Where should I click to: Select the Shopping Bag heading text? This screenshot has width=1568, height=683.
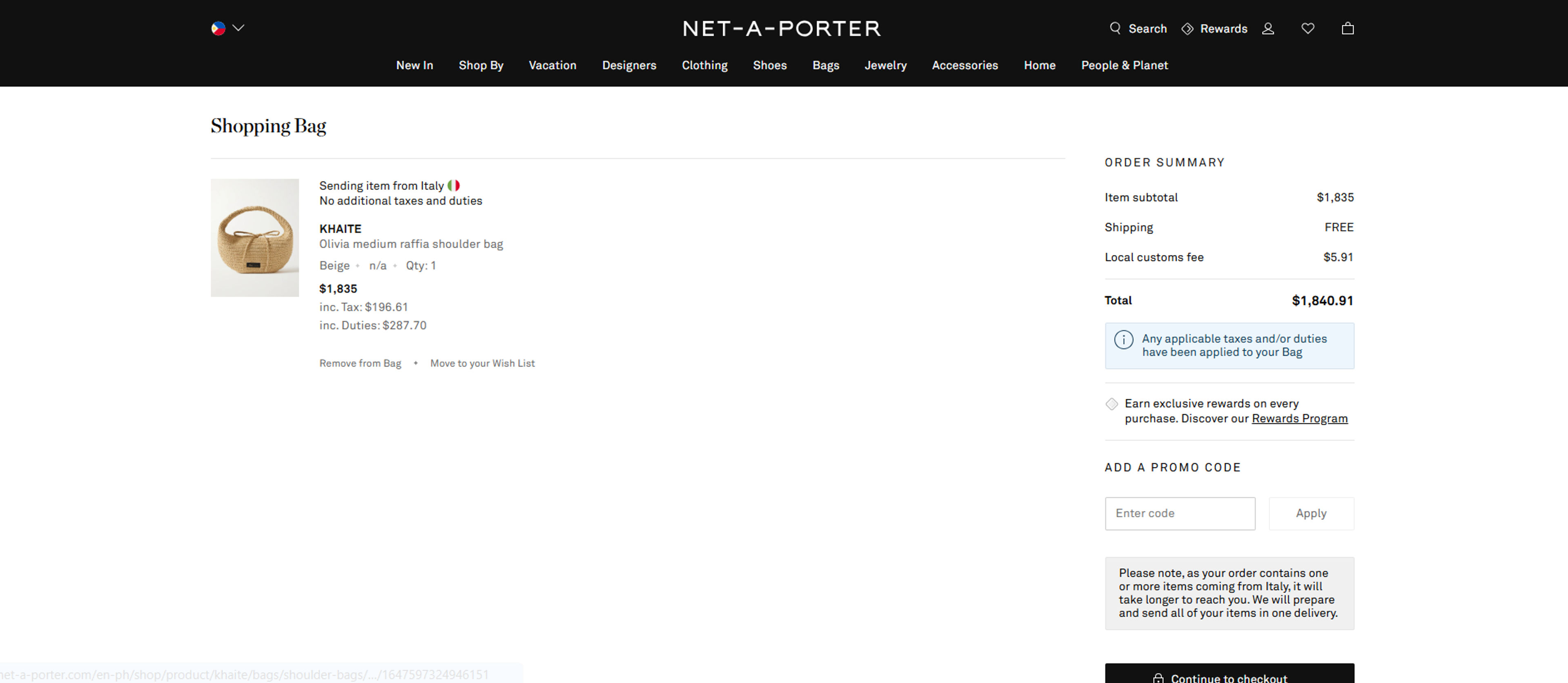268,126
